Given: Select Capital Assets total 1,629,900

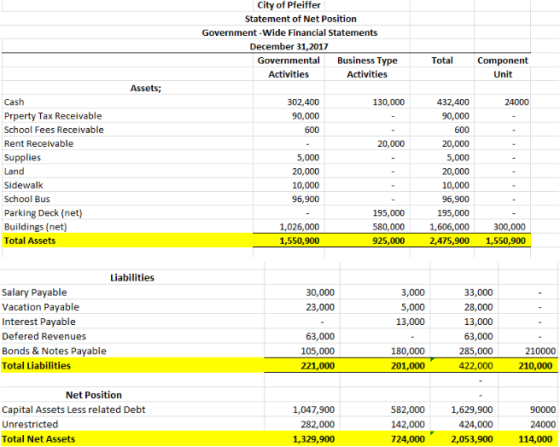Looking at the screenshot, I should click(x=472, y=410).
